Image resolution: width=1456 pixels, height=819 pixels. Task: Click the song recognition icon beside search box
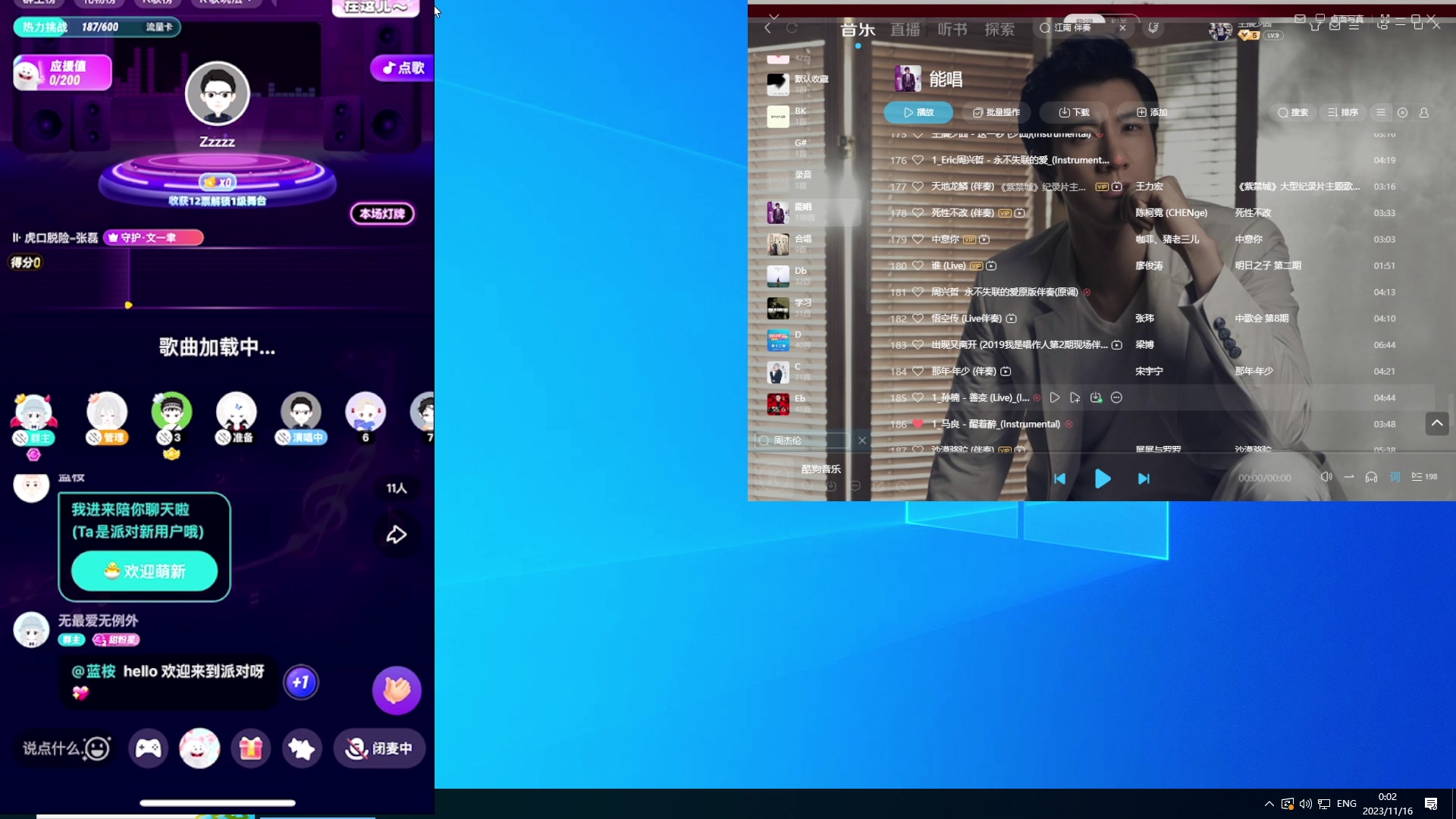1153,28
